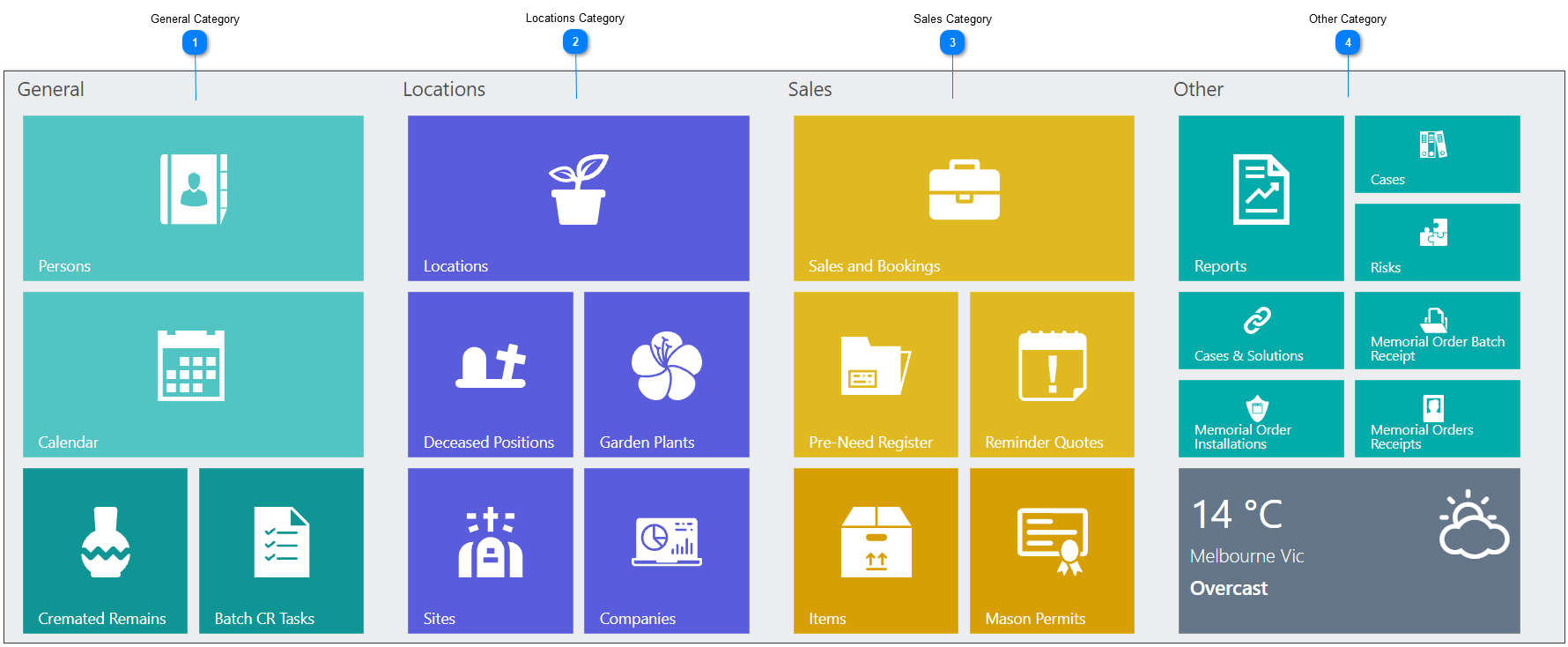
Task: Open the Deceased Positions gravestone icon
Action: [491, 366]
